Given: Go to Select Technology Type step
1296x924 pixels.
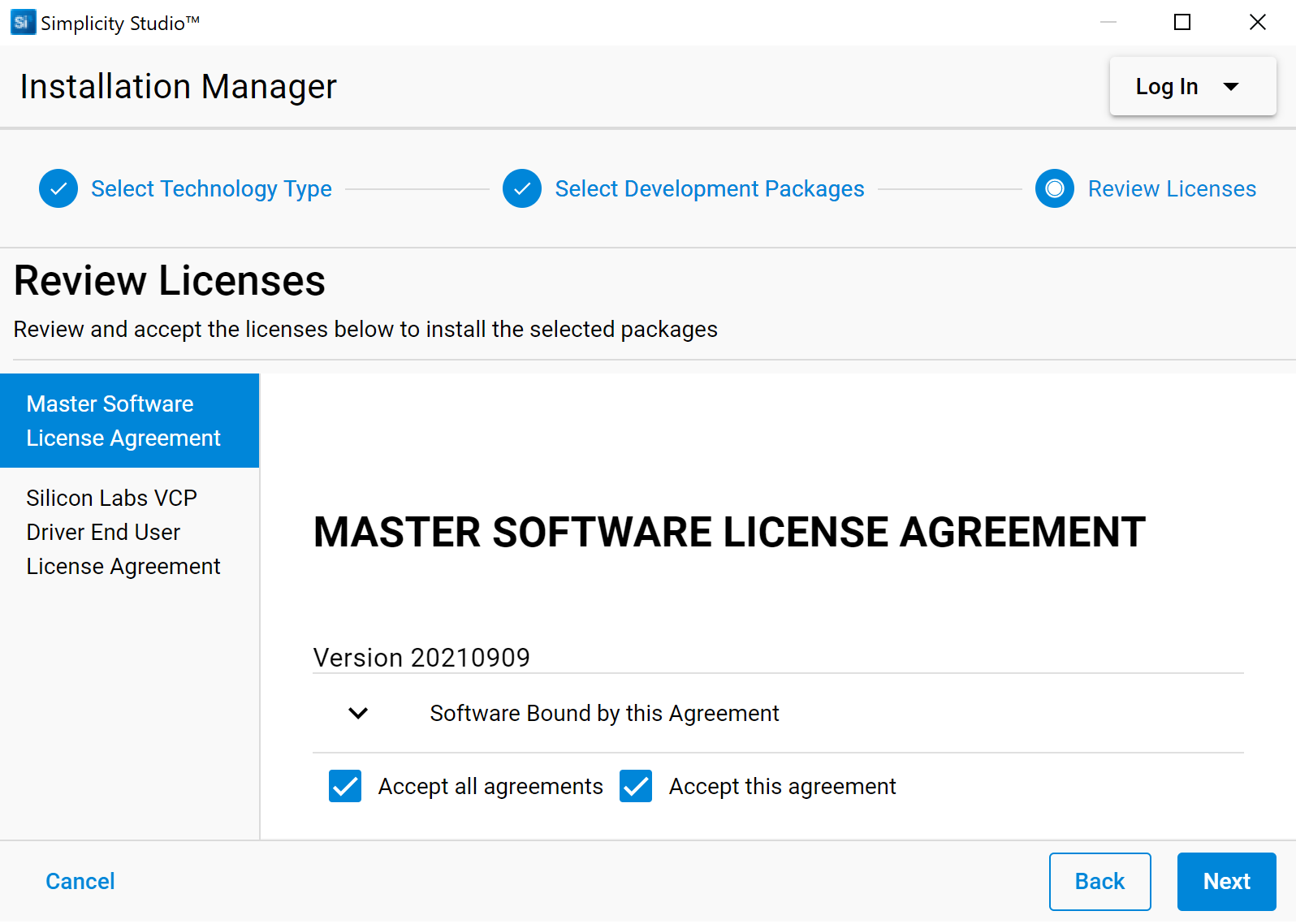Looking at the screenshot, I should (211, 189).
